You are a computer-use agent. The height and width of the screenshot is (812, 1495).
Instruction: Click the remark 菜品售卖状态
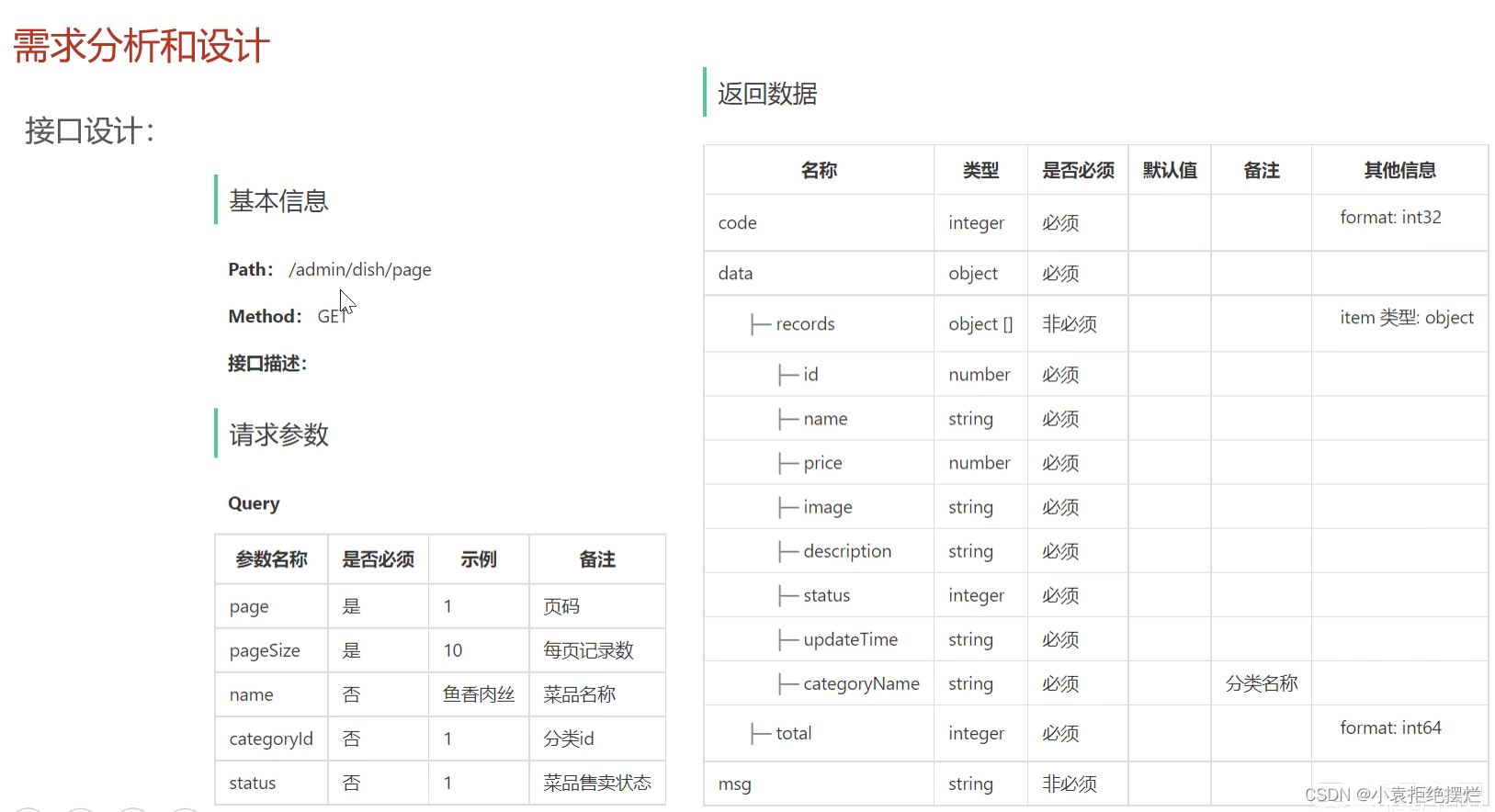click(x=597, y=783)
